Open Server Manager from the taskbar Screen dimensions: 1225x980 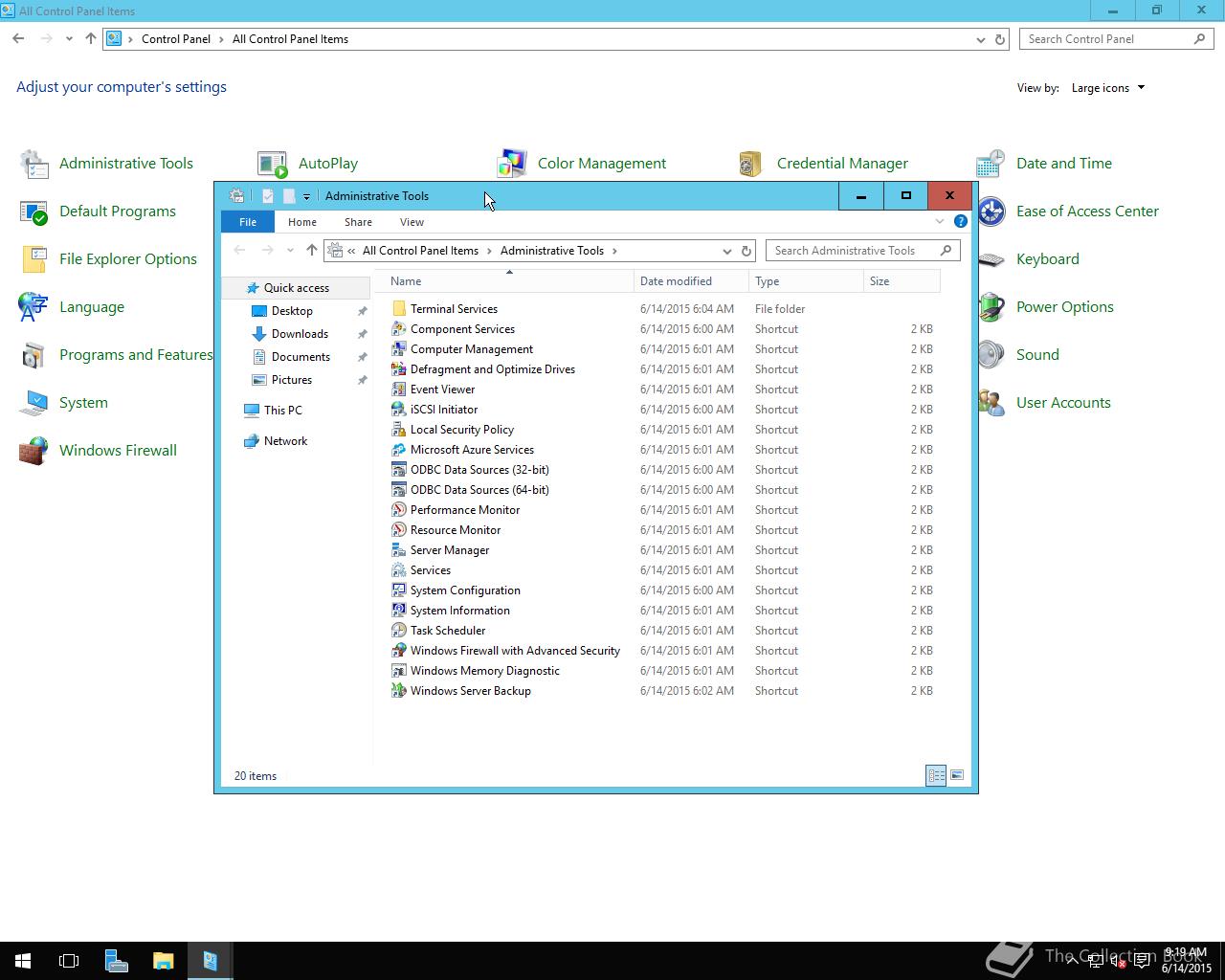point(116,961)
